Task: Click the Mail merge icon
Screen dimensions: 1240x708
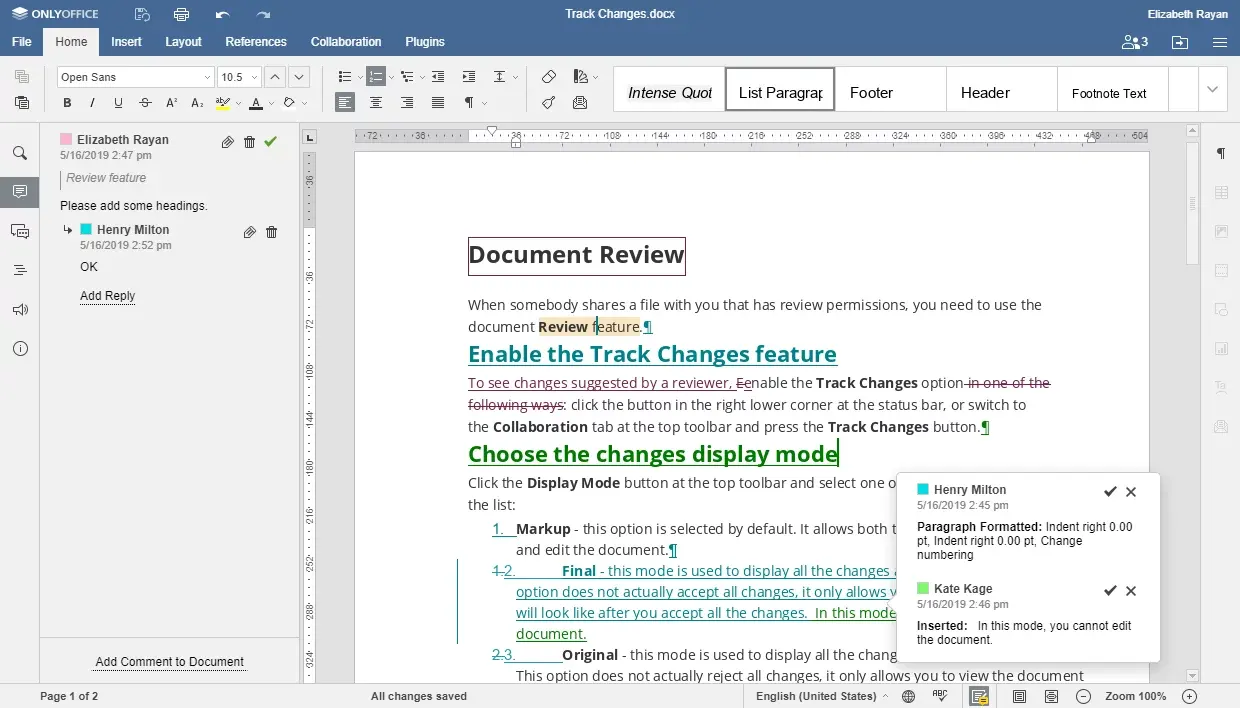Action: (x=580, y=103)
